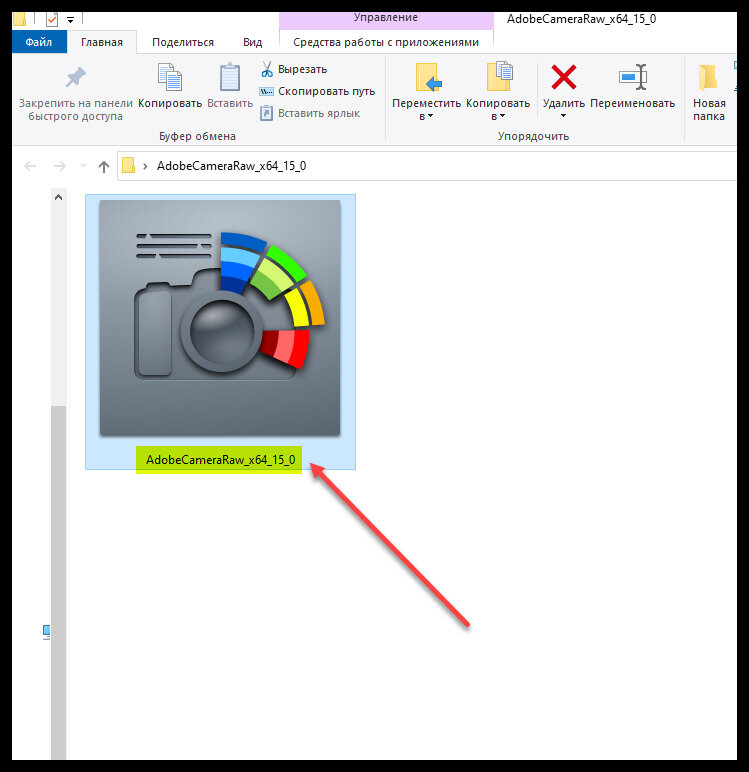
Task: Click the Properties checkmark icon in title bar
Action: (52, 19)
